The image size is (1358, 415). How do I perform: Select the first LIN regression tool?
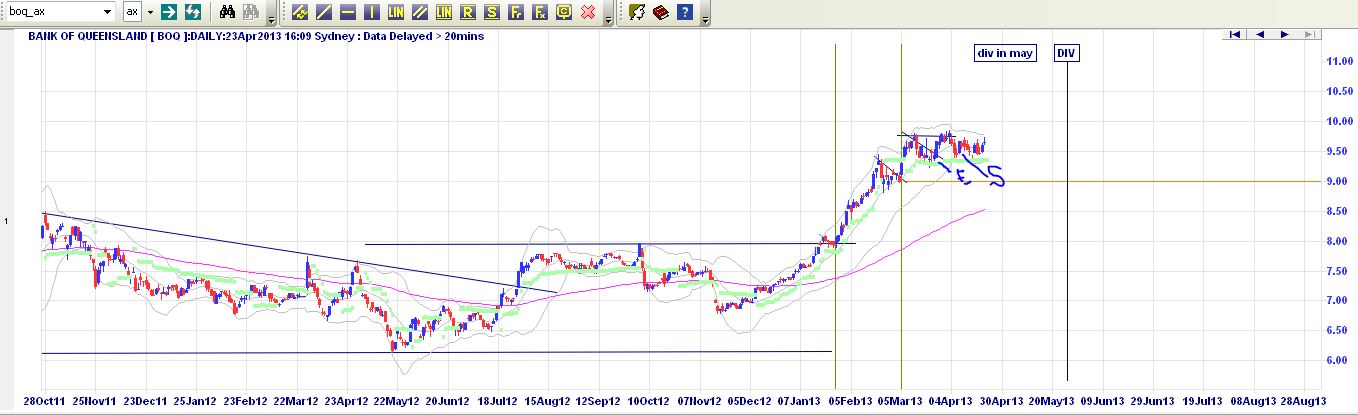(x=395, y=13)
